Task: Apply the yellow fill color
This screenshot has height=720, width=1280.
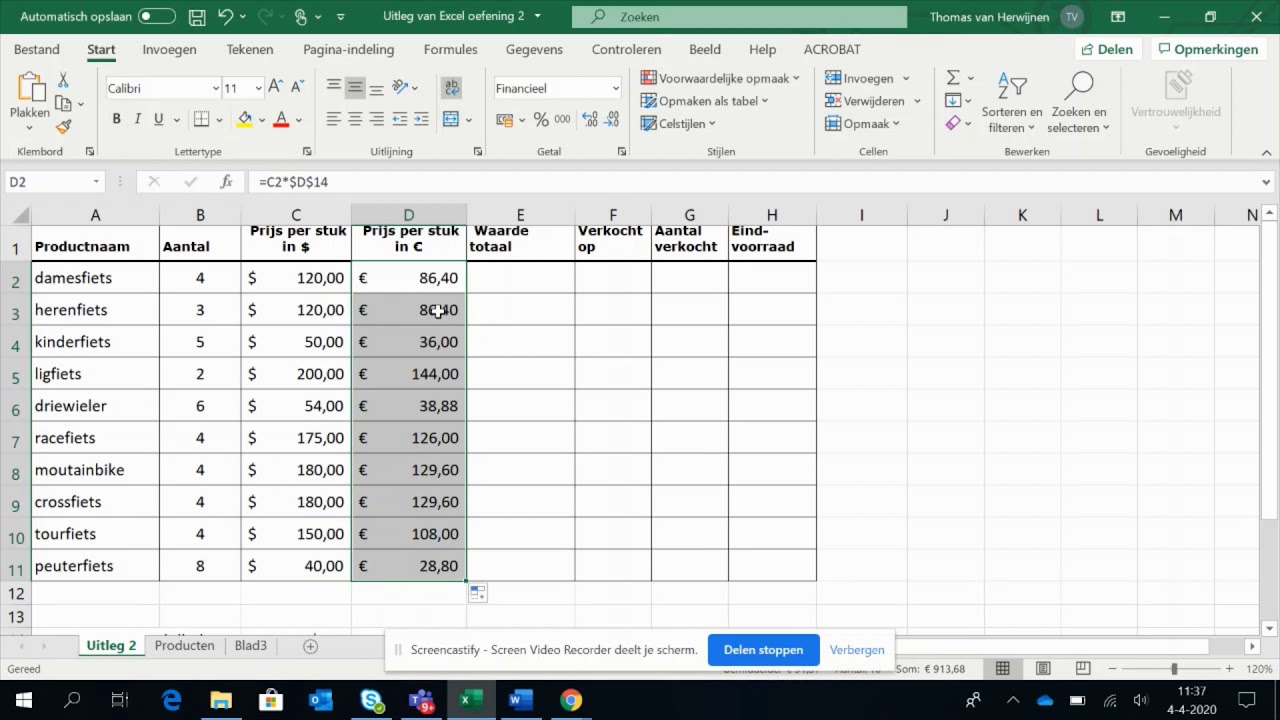Action: click(x=244, y=119)
